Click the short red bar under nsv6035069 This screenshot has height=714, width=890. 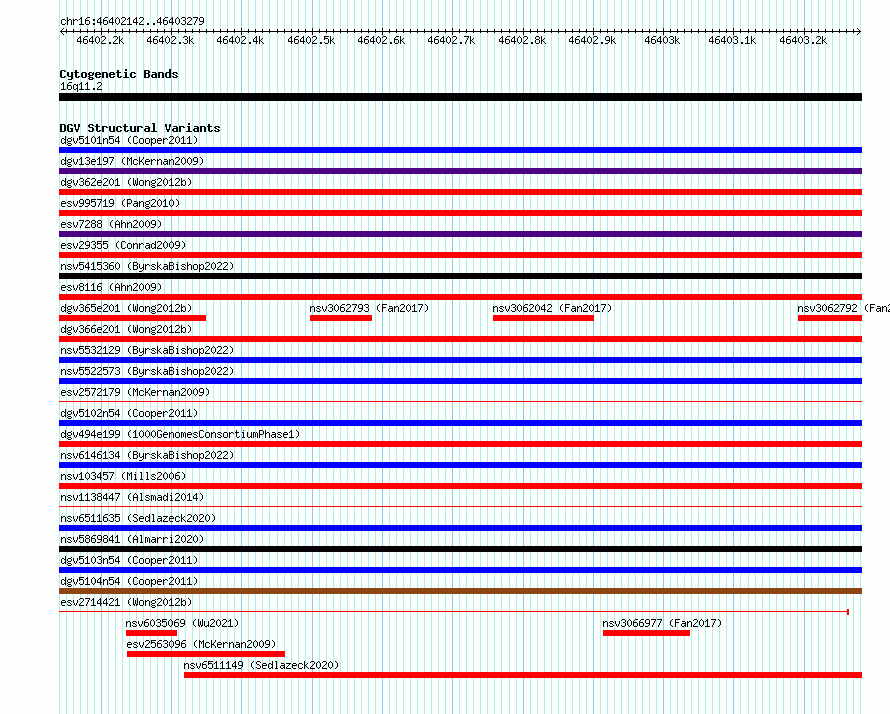pos(152,633)
